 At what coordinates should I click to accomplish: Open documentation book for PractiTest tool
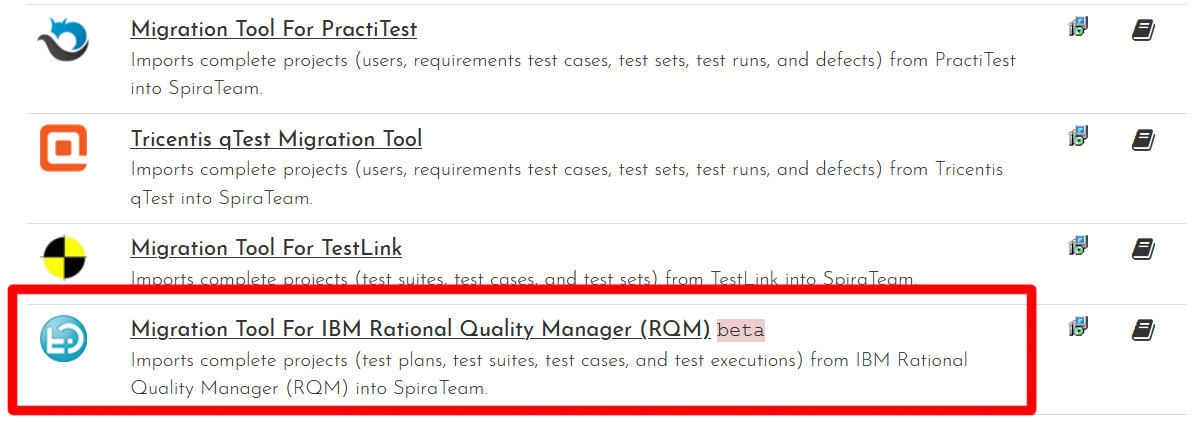click(x=1143, y=30)
